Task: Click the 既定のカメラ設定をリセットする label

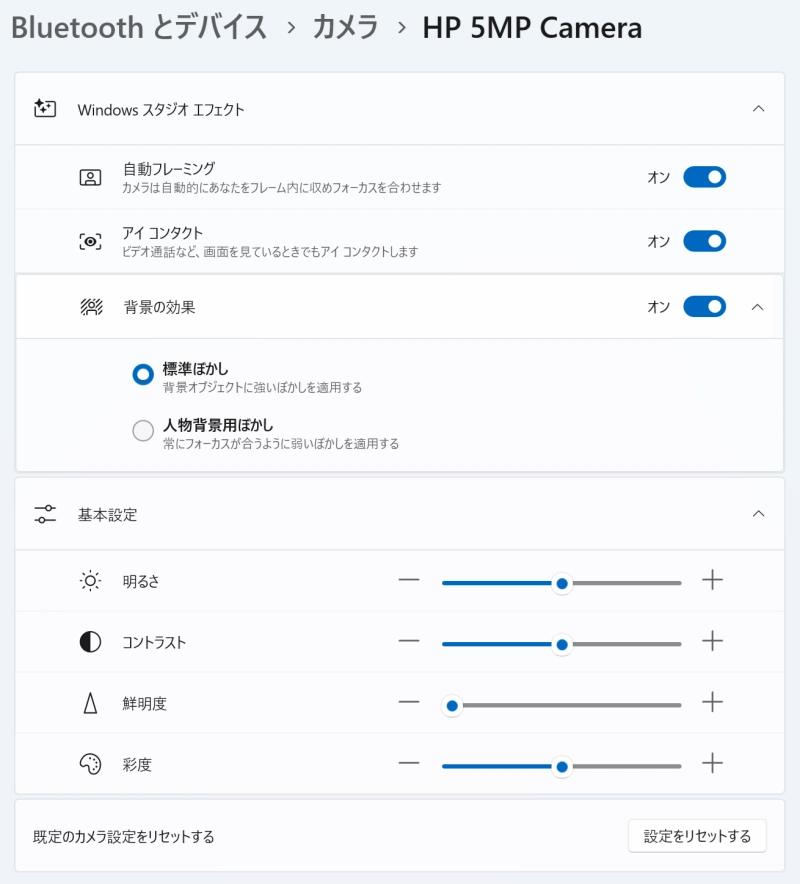Action: [123, 837]
